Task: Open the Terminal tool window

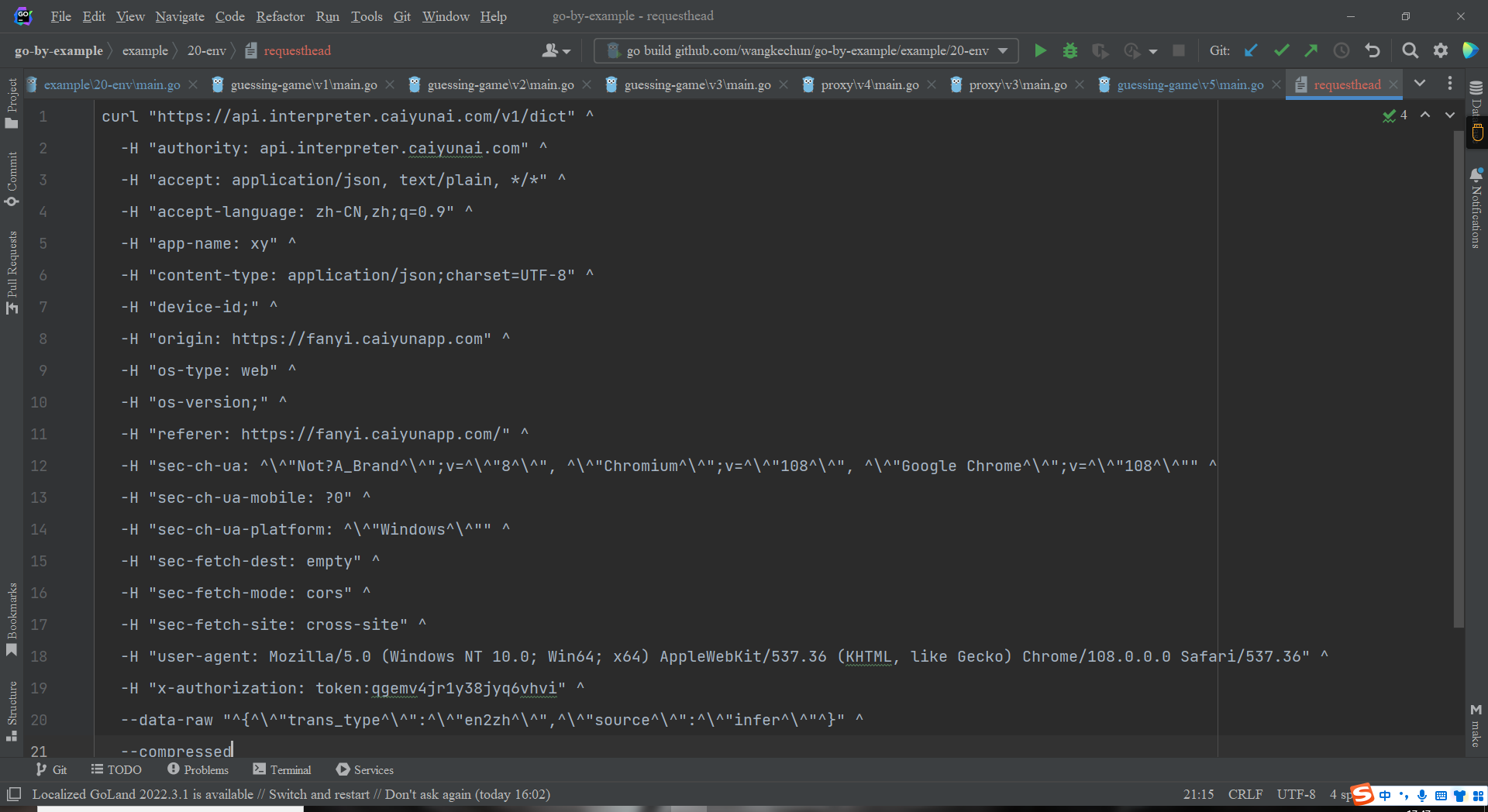Action: [282, 769]
